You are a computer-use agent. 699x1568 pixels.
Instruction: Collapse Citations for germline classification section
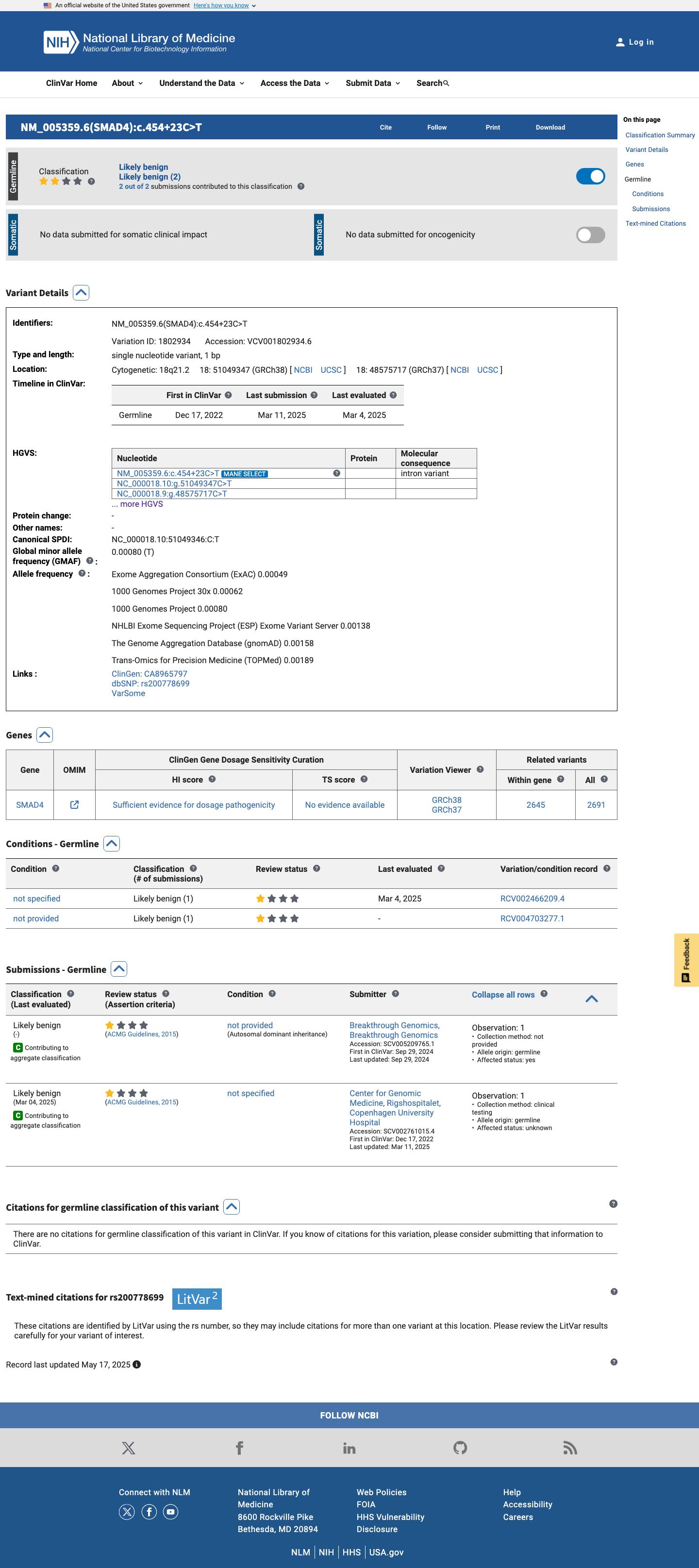click(x=232, y=1207)
